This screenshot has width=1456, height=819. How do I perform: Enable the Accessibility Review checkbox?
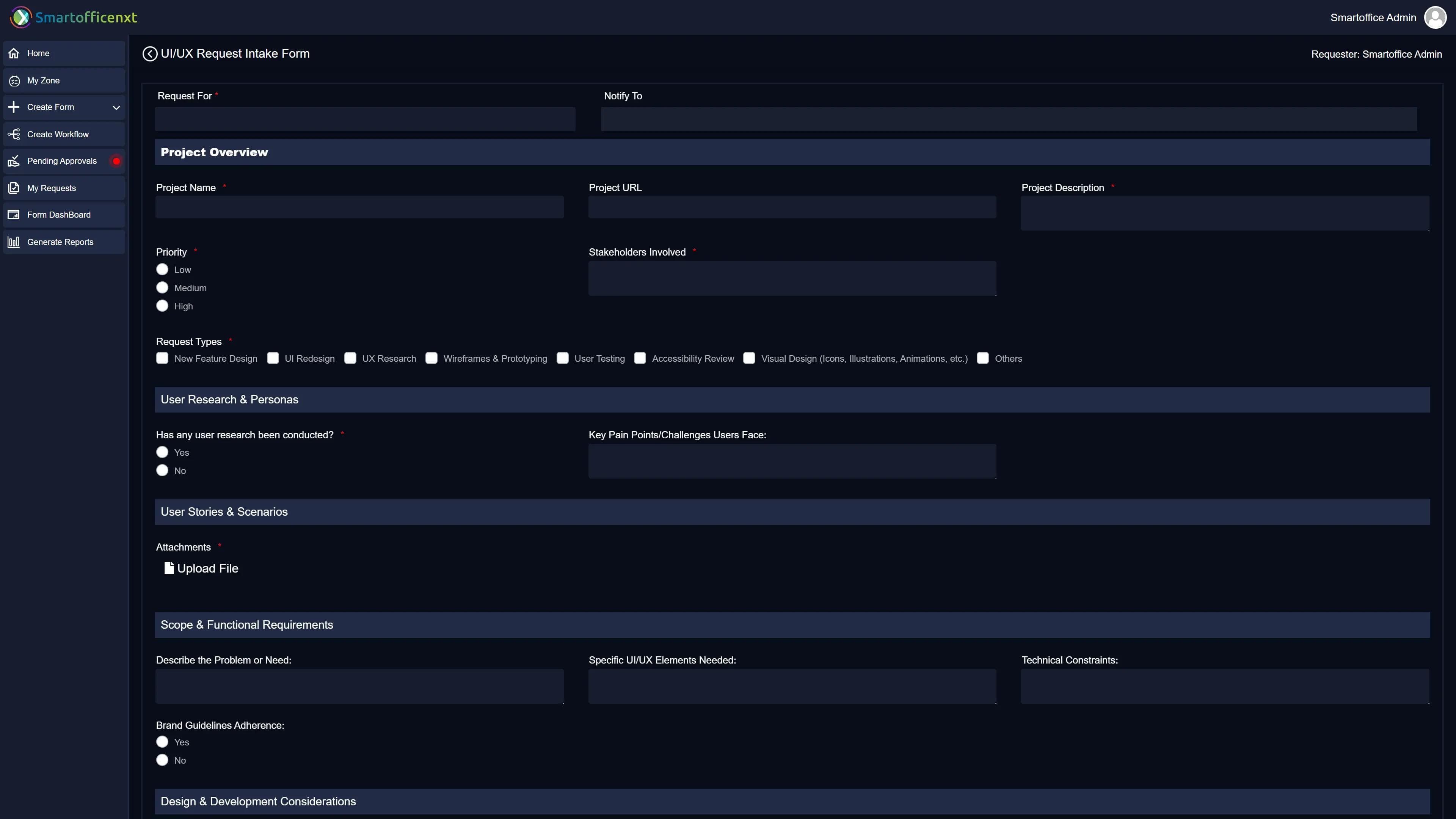tap(640, 358)
